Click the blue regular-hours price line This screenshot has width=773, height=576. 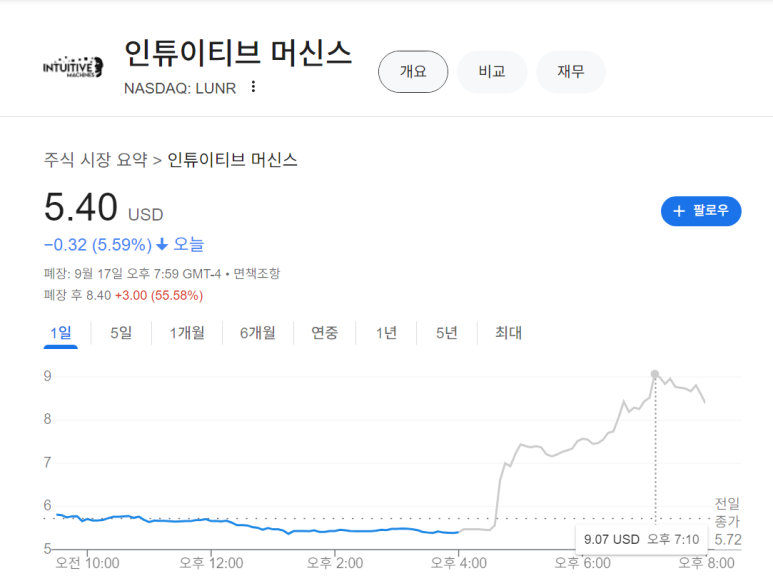tap(258, 526)
